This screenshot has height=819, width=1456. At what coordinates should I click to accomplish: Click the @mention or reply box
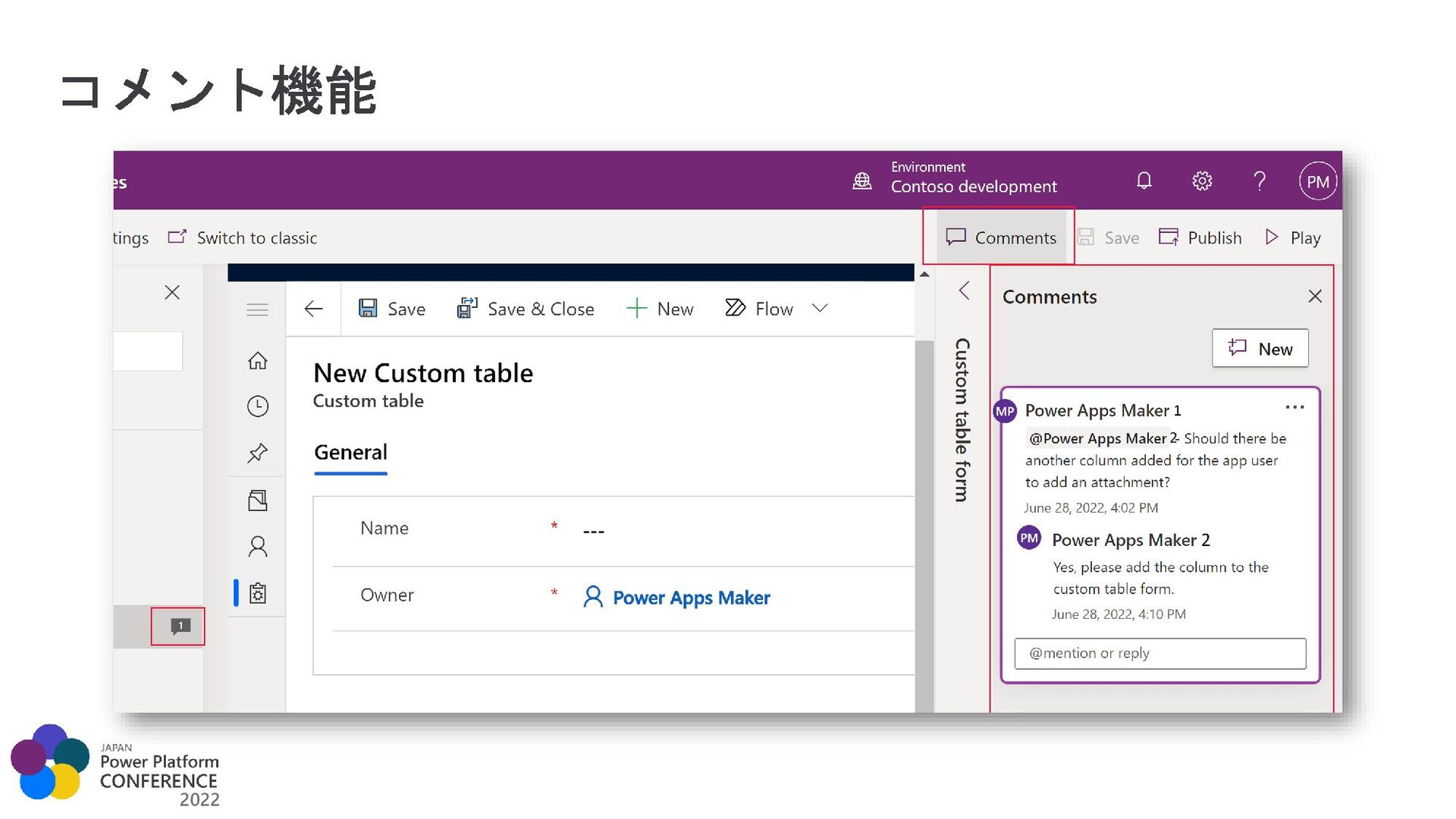coord(1159,654)
